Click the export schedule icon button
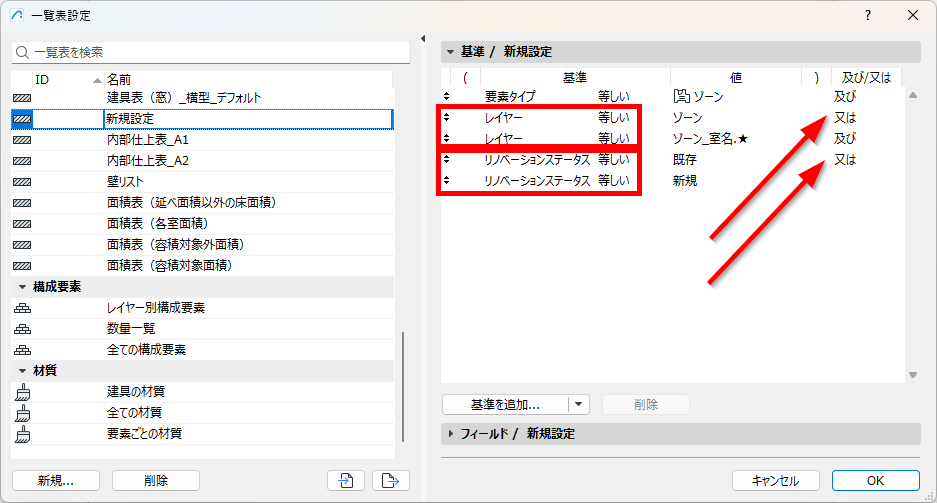Viewport: 937px width, 503px height. click(x=390, y=480)
